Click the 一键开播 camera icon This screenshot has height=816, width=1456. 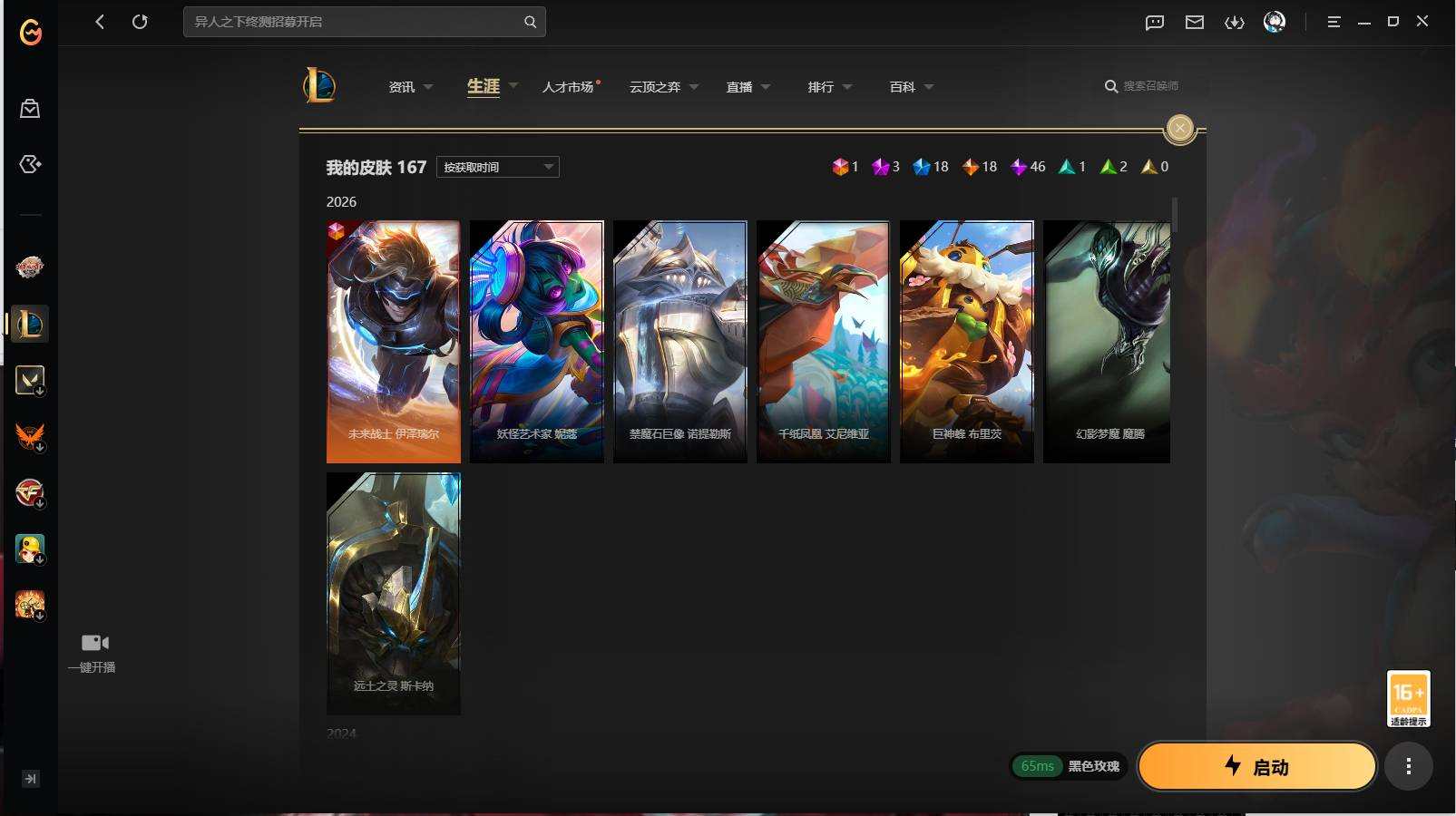coord(94,643)
